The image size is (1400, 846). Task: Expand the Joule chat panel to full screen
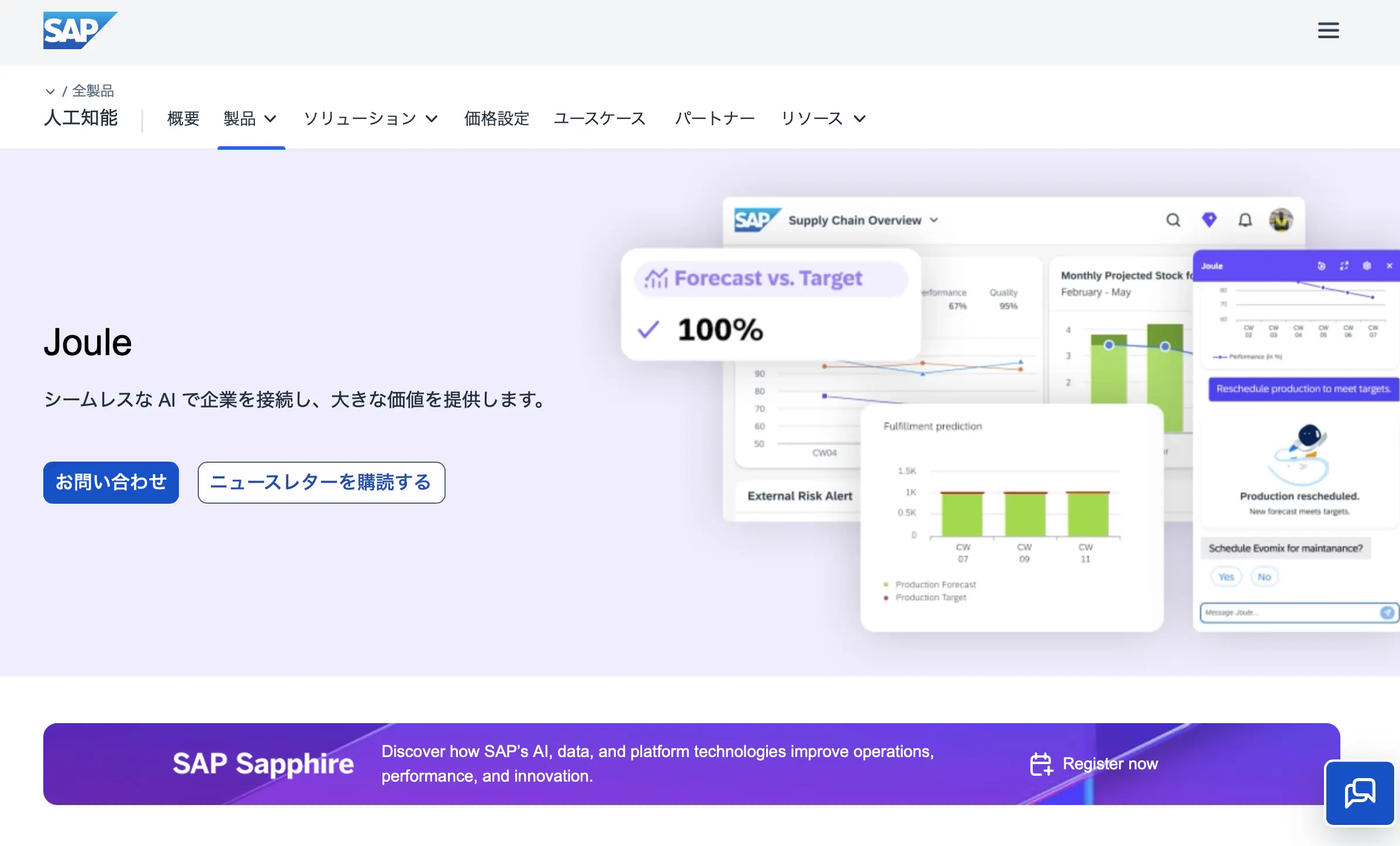[1344, 266]
